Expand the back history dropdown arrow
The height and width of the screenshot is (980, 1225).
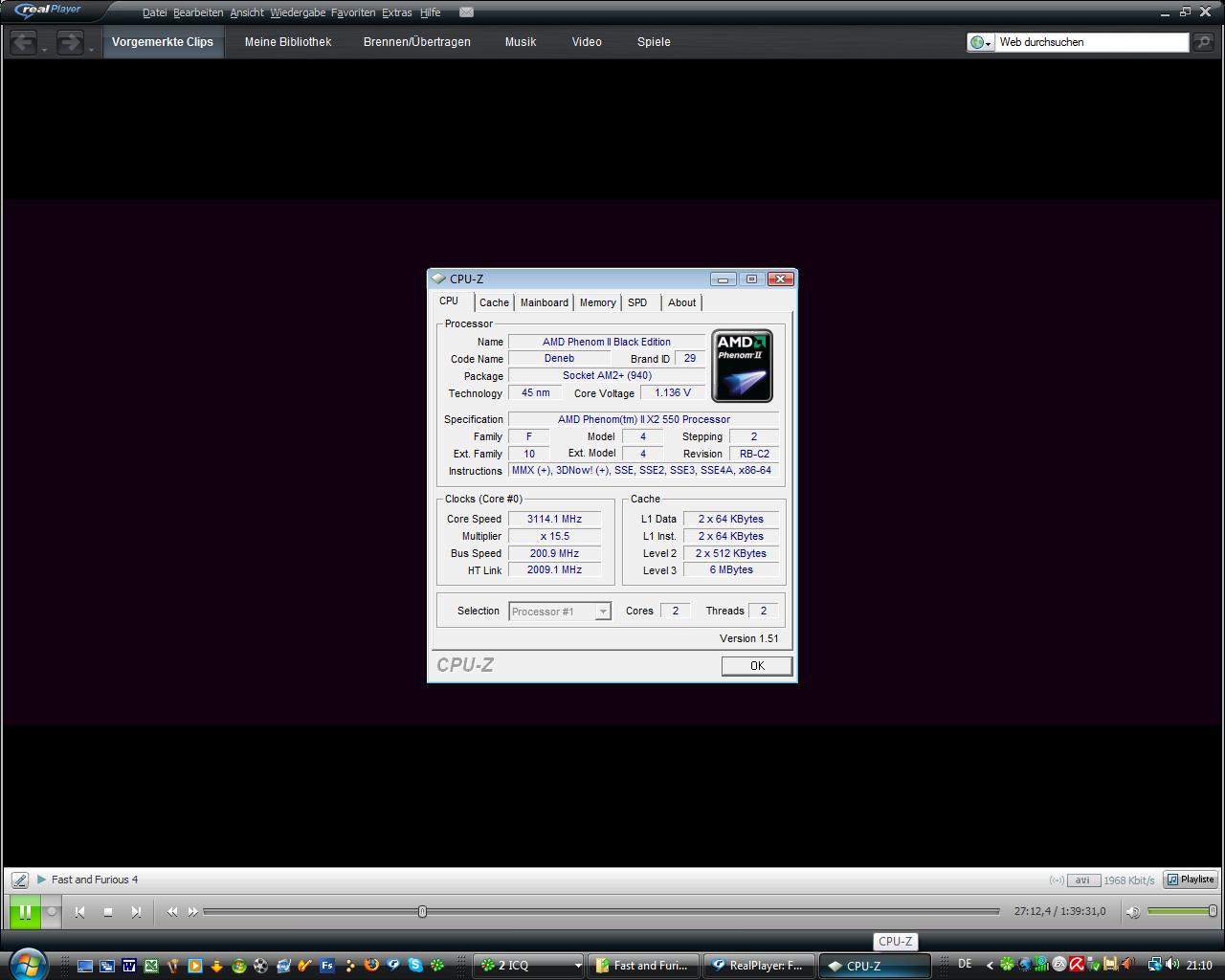45,49
